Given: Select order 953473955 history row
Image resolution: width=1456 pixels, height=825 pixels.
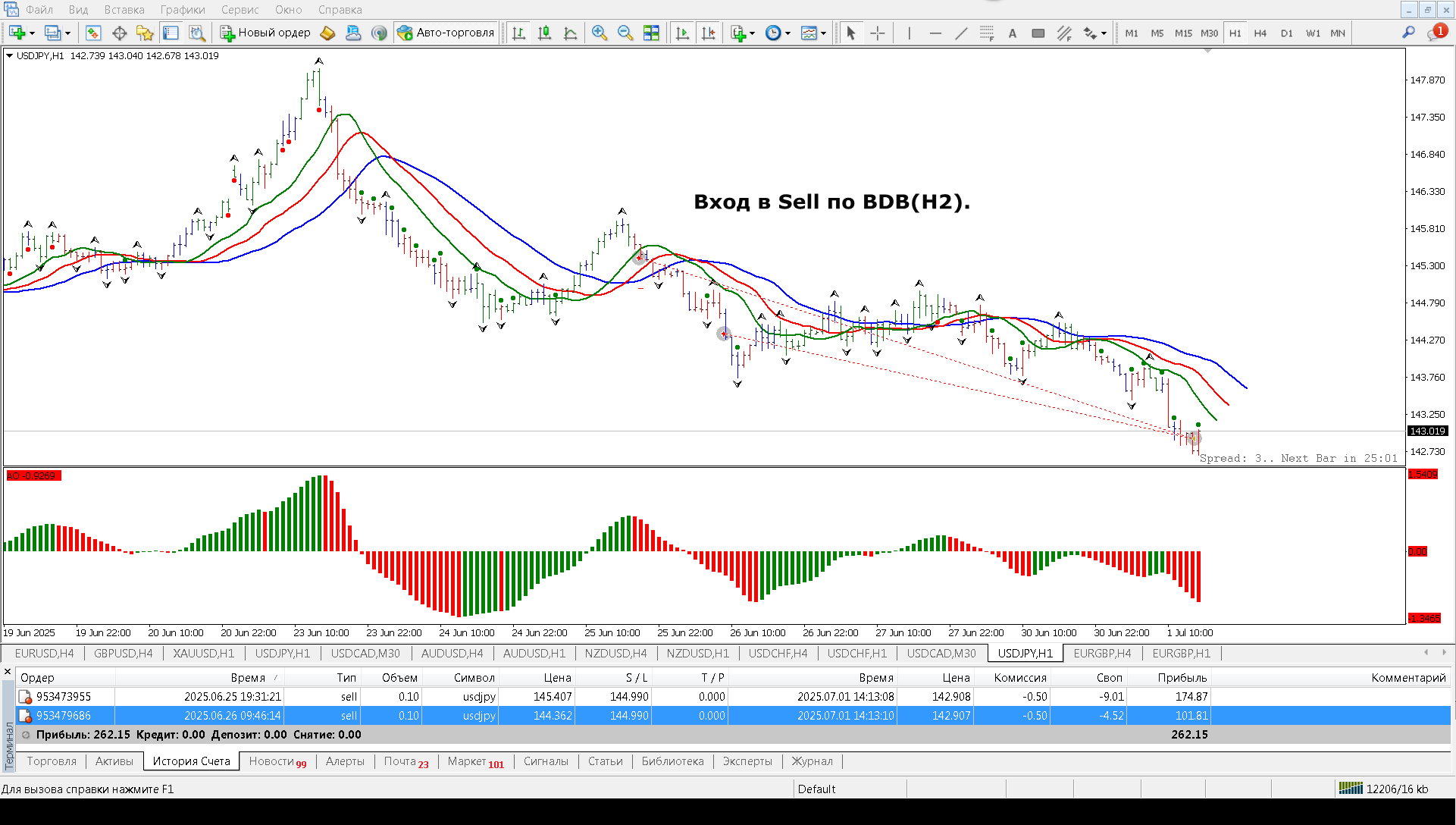Looking at the screenshot, I should (x=64, y=696).
